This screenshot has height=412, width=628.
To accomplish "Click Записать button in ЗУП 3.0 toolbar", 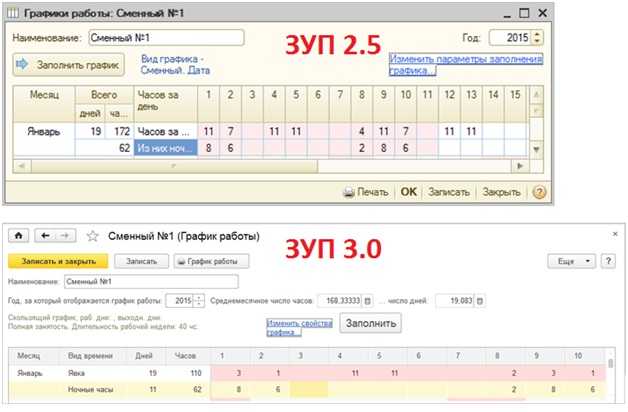I will click(141, 261).
